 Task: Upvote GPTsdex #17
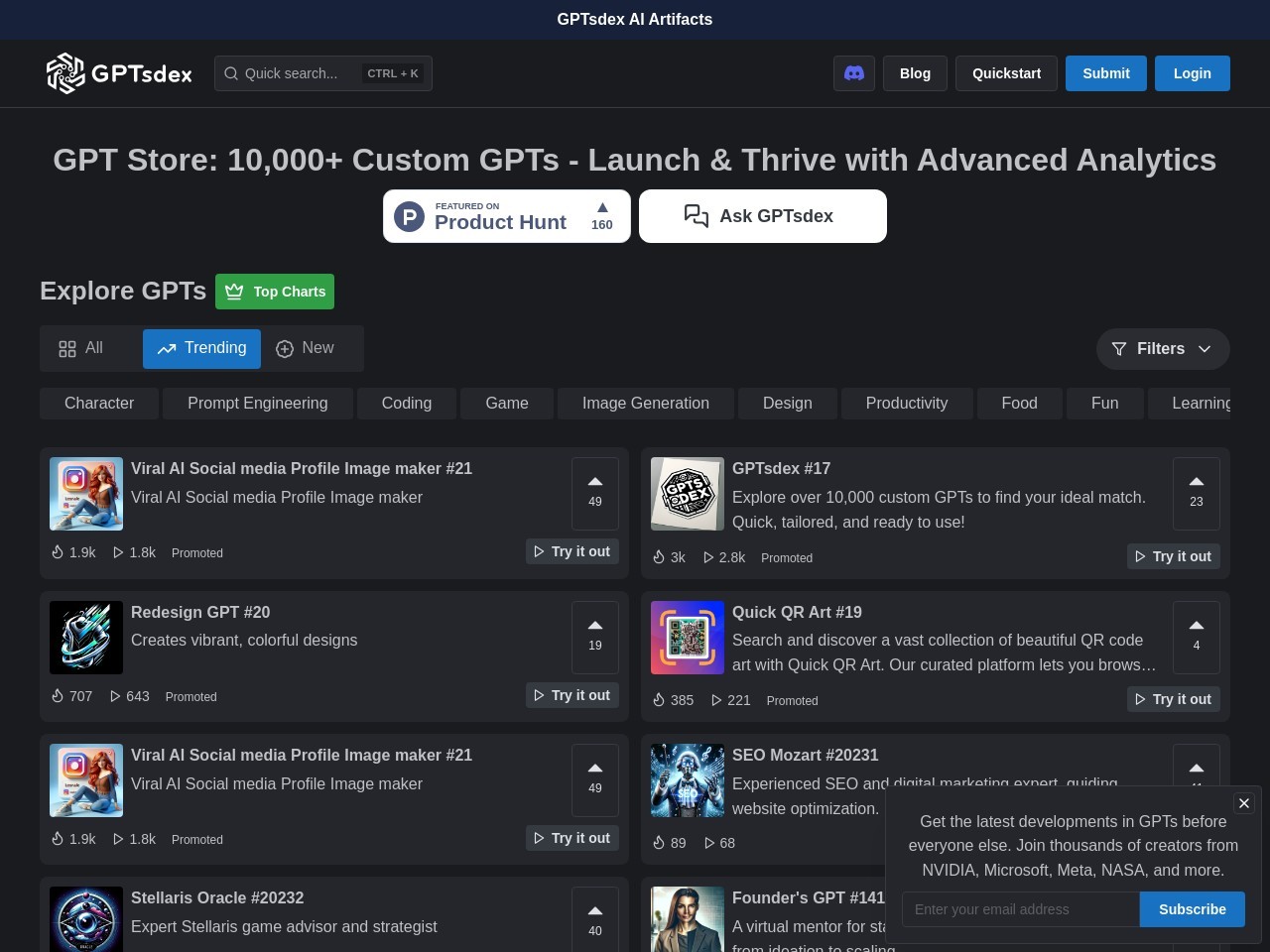coord(1197,494)
